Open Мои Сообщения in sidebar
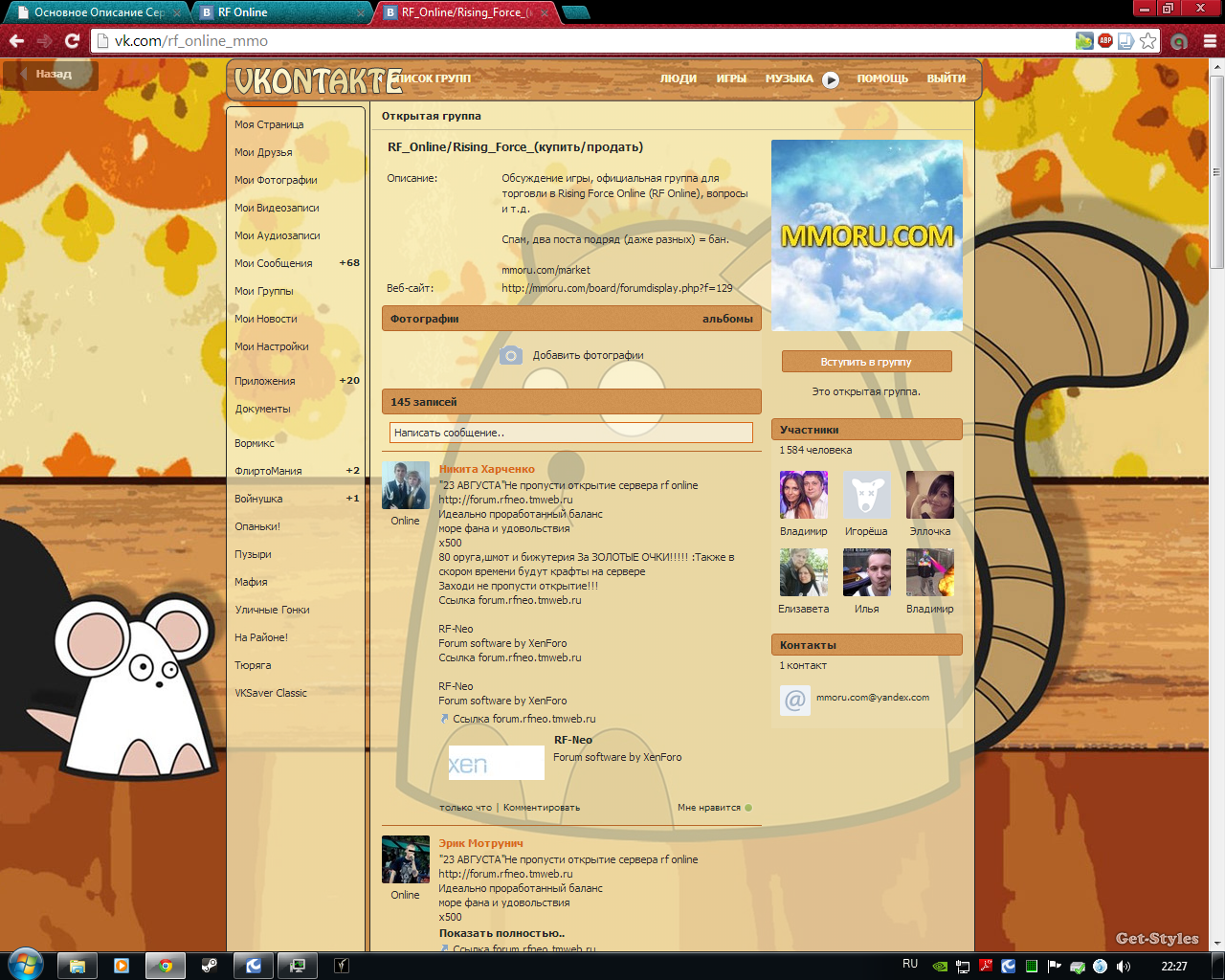This screenshot has width=1225, height=980. point(274,263)
